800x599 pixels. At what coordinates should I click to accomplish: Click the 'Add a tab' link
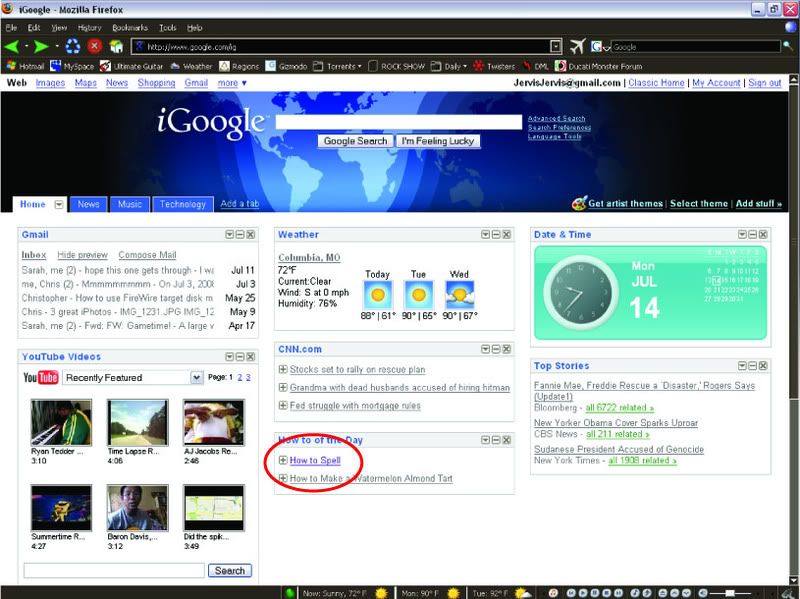[240, 204]
